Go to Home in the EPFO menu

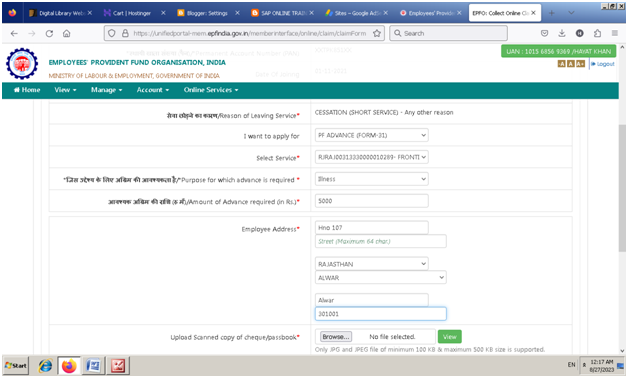click(x=27, y=90)
